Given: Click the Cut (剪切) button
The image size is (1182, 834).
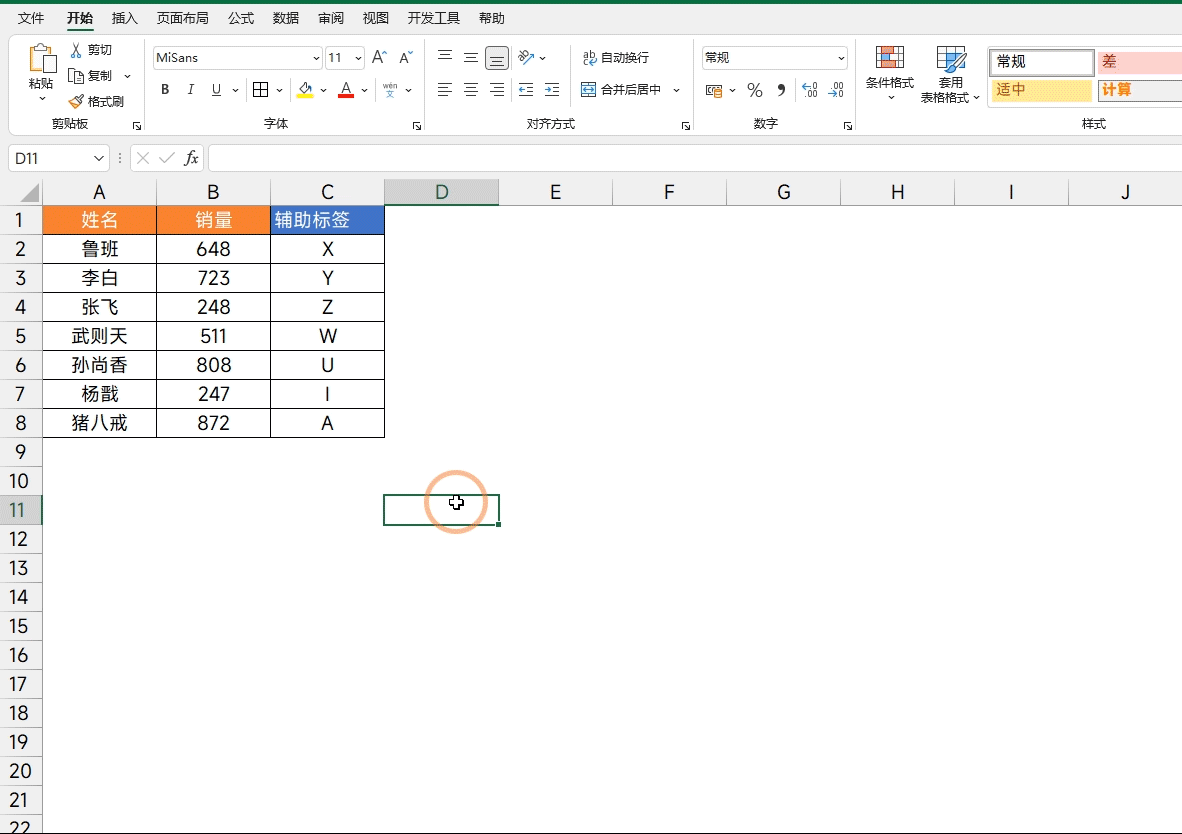Looking at the screenshot, I should 91,50.
